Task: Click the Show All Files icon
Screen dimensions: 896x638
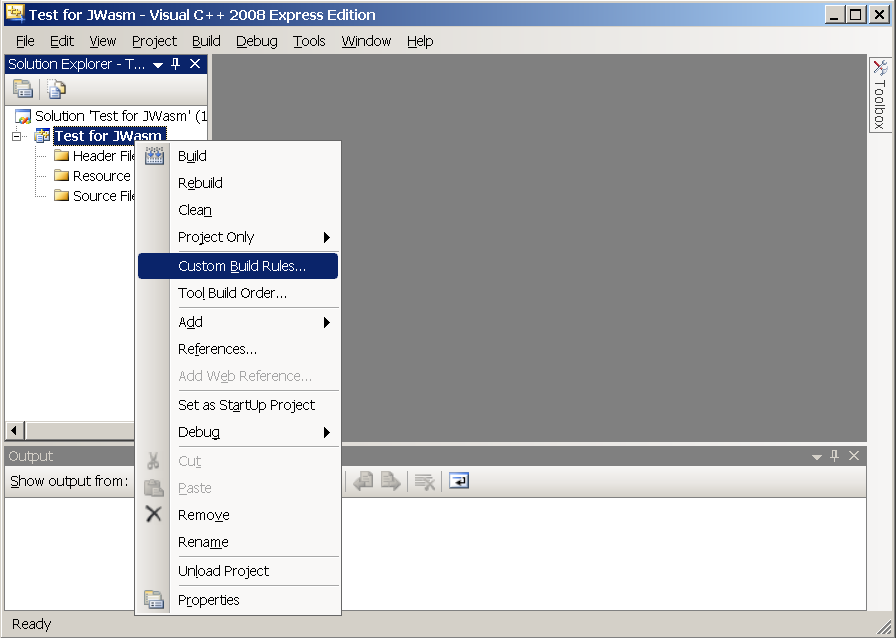Action: click(57, 89)
